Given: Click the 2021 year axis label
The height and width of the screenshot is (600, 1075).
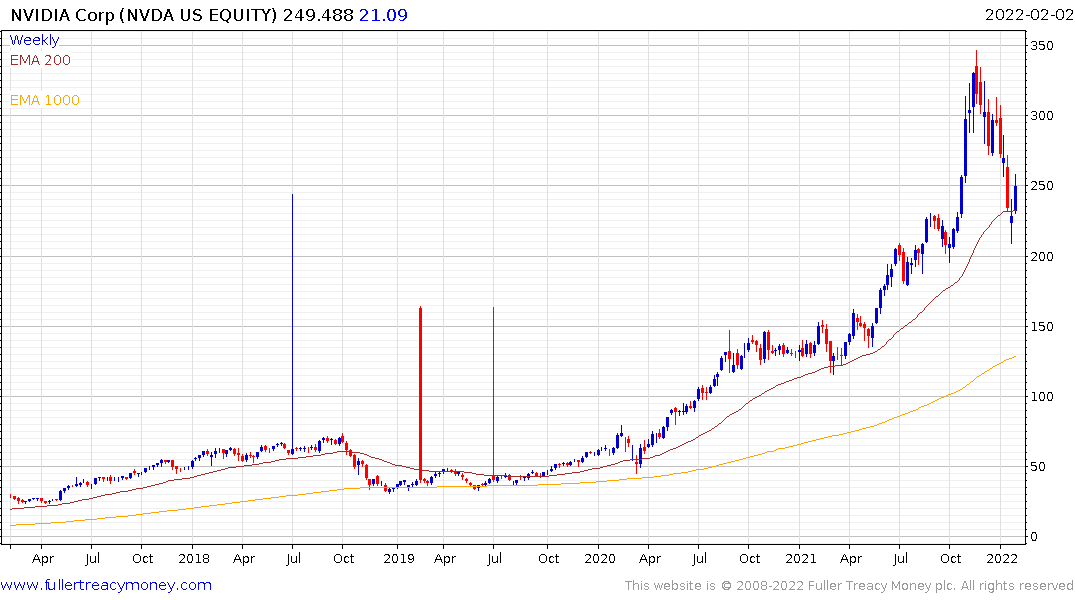Looking at the screenshot, I should pyautogui.click(x=801, y=558).
